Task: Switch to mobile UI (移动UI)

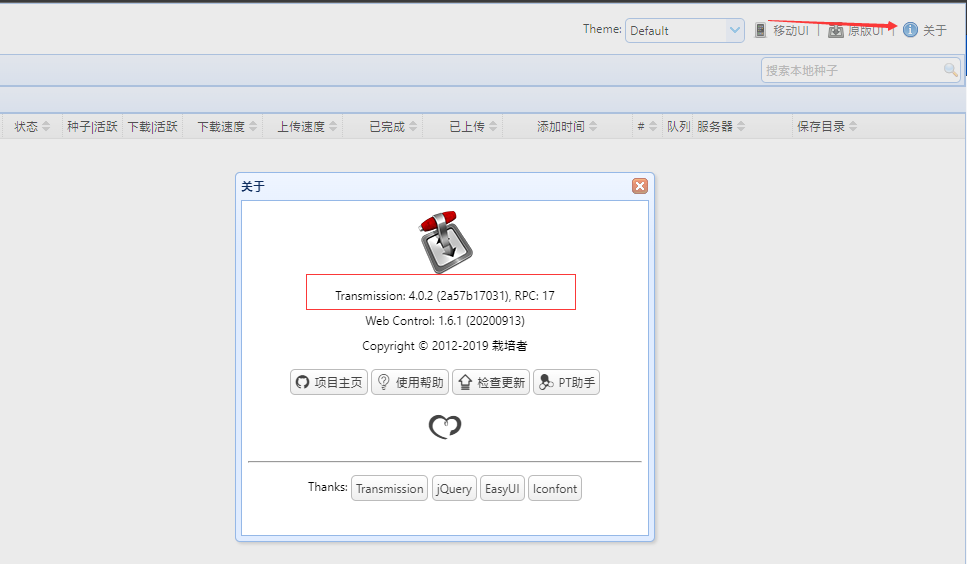Action: pos(781,30)
